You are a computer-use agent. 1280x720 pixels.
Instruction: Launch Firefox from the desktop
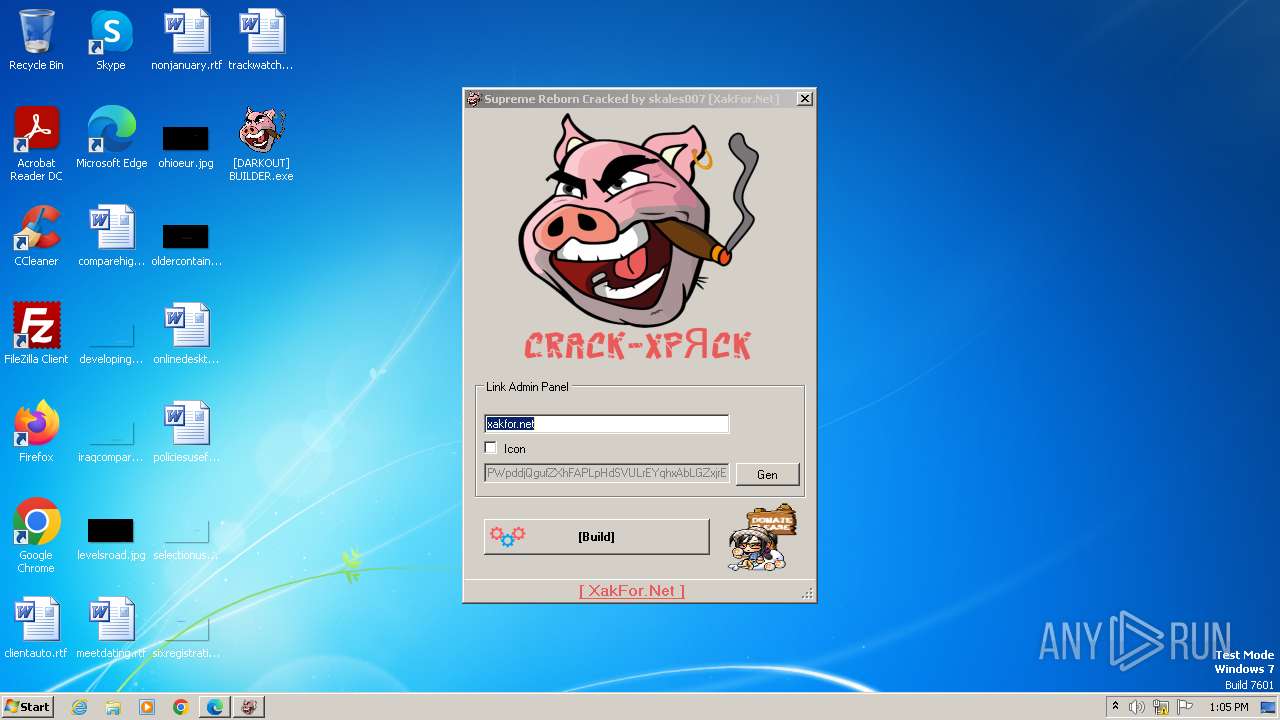(x=36, y=432)
